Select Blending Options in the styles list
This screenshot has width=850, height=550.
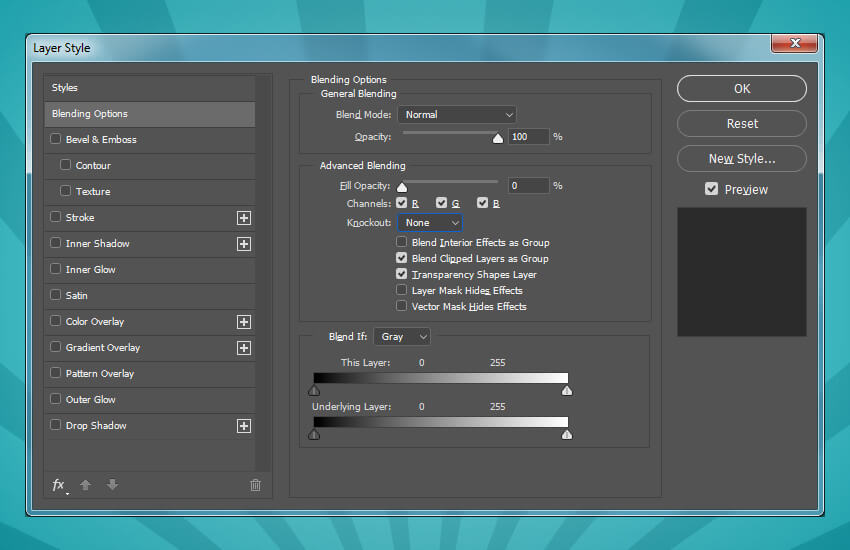[149, 114]
